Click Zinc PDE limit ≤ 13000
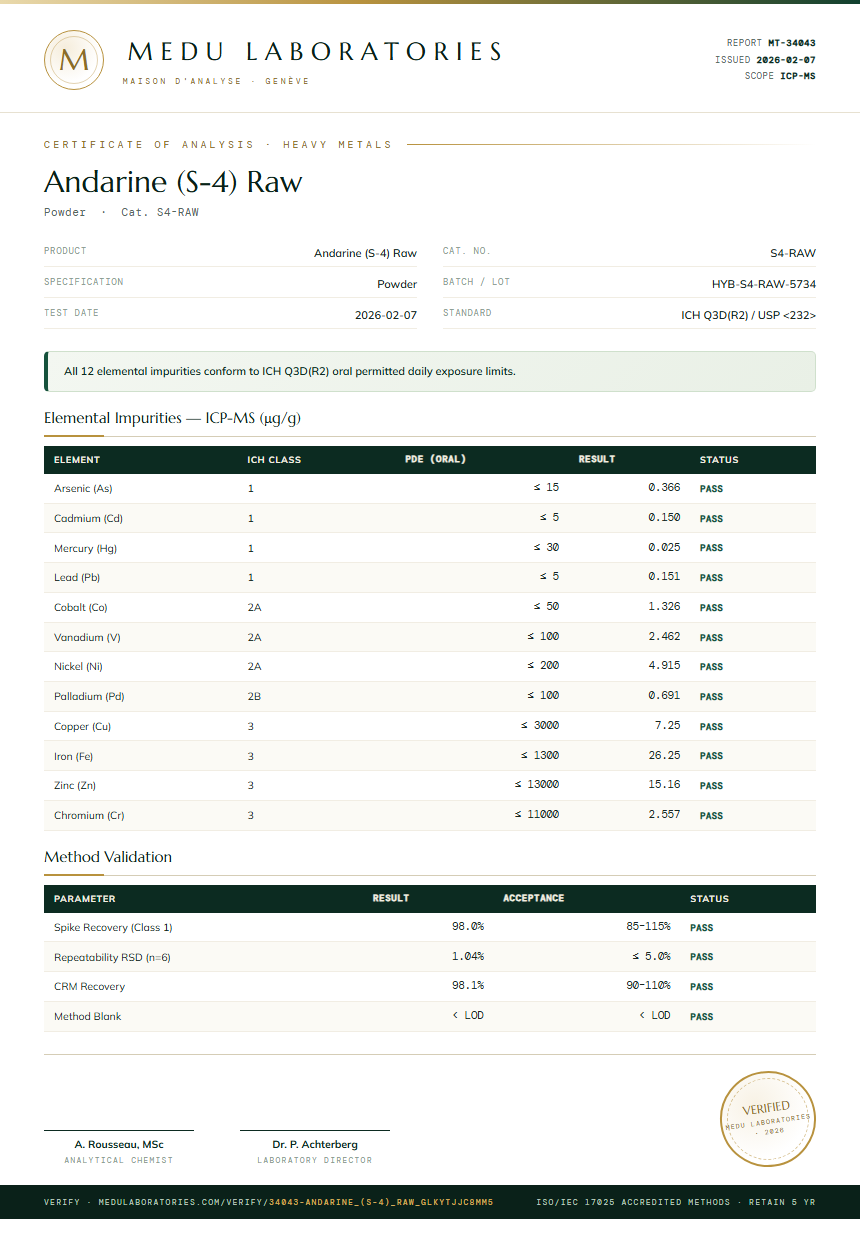860x1249 pixels. 537,785
